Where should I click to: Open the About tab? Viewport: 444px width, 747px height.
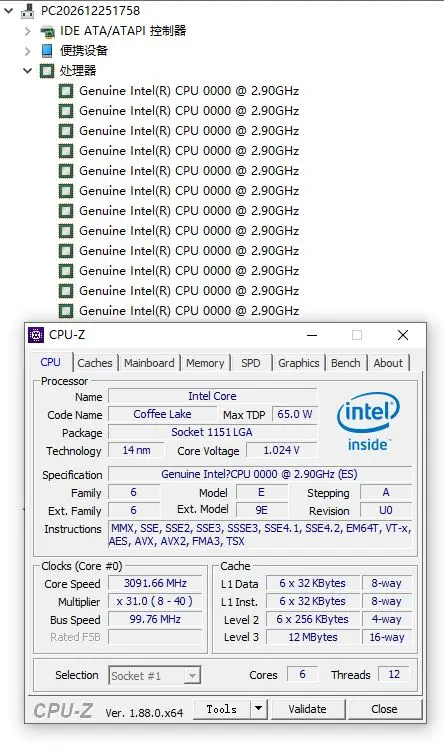pos(388,363)
